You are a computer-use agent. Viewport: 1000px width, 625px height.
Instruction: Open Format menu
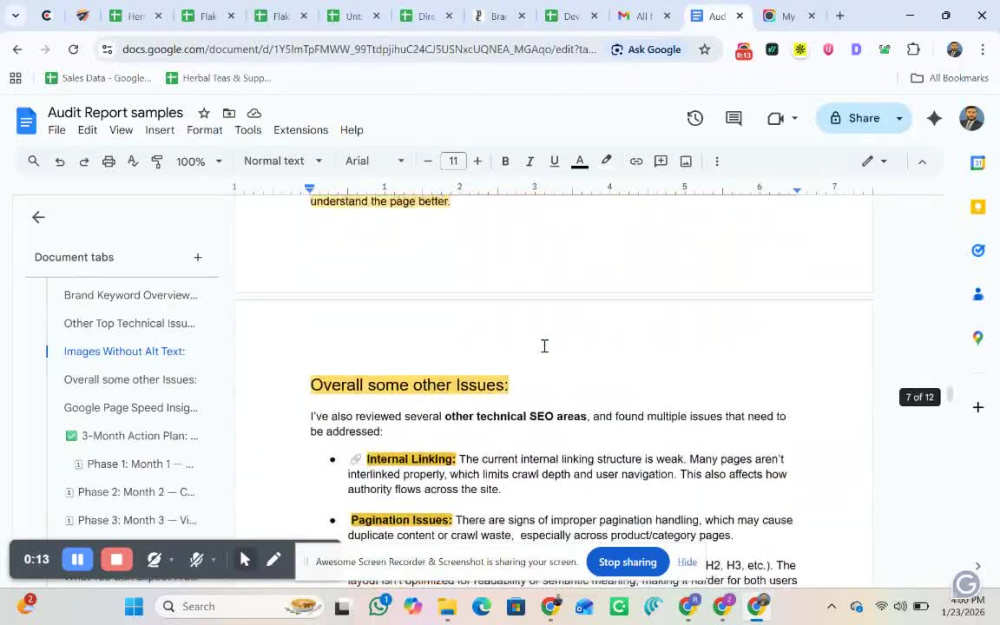[204, 130]
